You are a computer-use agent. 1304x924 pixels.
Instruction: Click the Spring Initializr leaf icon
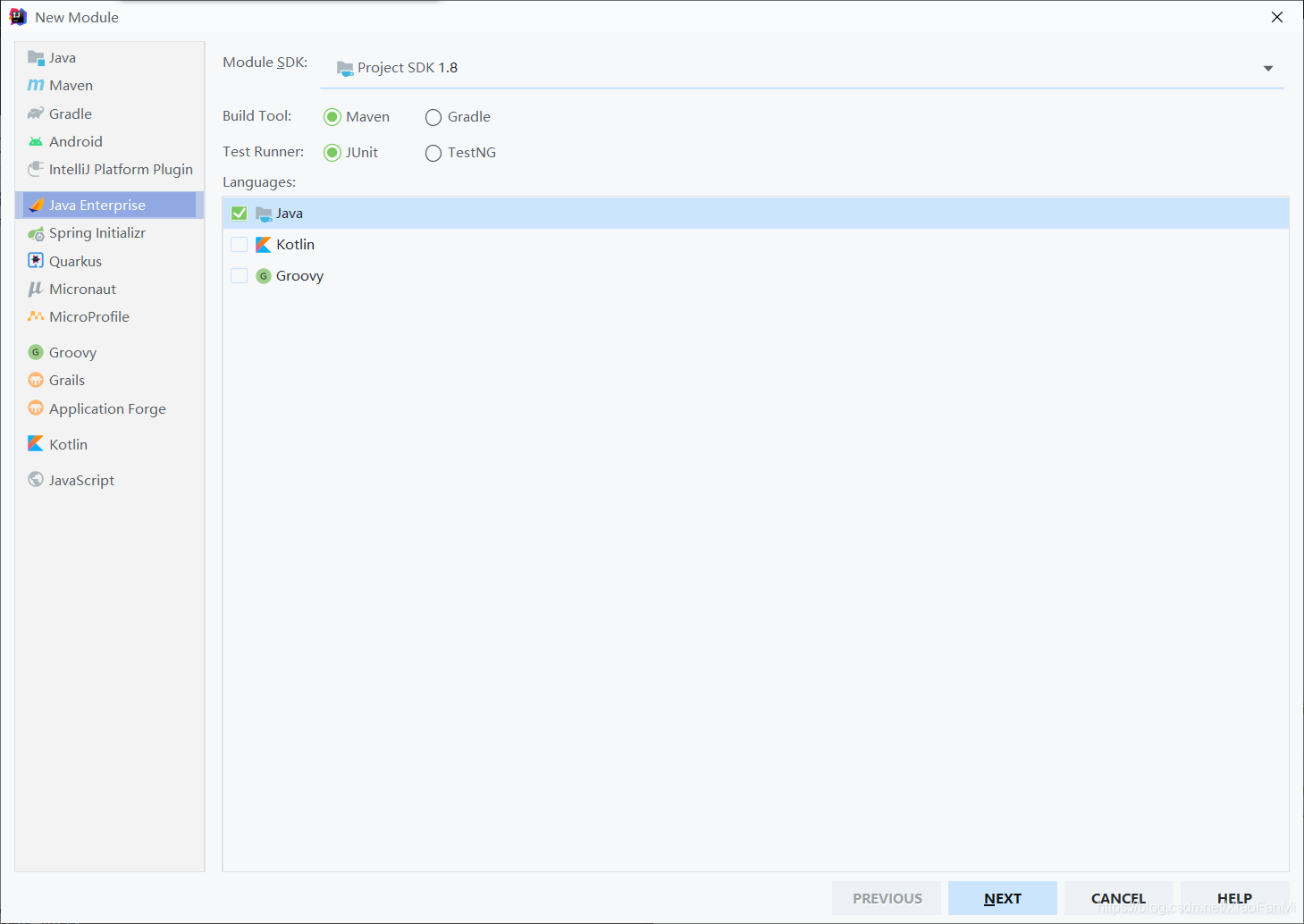click(x=36, y=233)
